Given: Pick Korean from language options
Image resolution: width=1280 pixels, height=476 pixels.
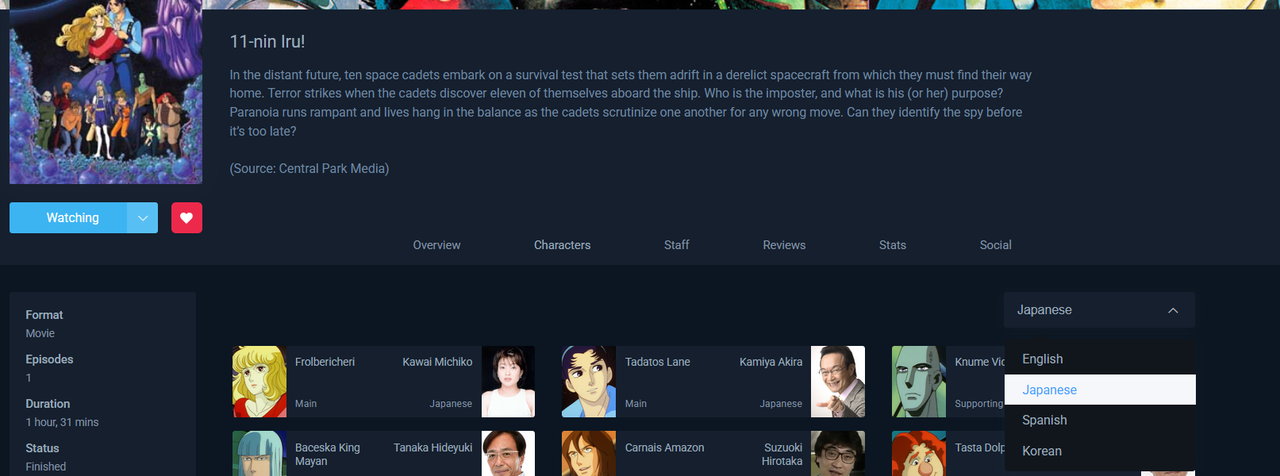Looking at the screenshot, I should 1100,451.
